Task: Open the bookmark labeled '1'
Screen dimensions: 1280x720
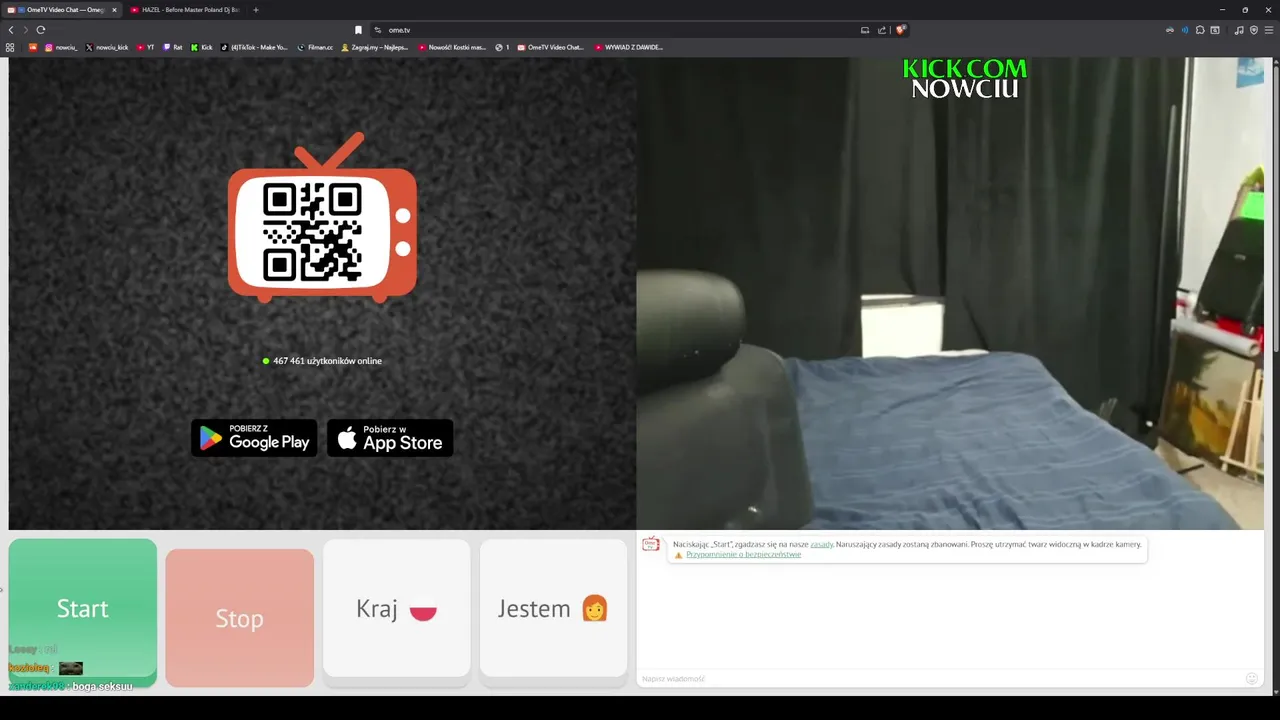Action: coord(502,47)
